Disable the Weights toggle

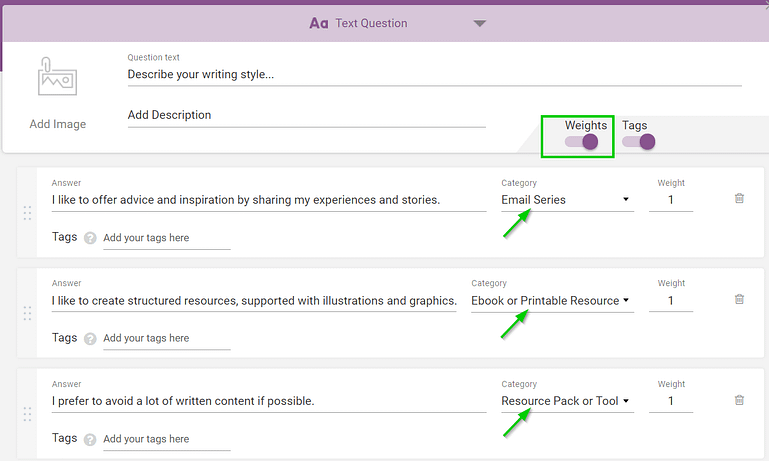point(582,142)
